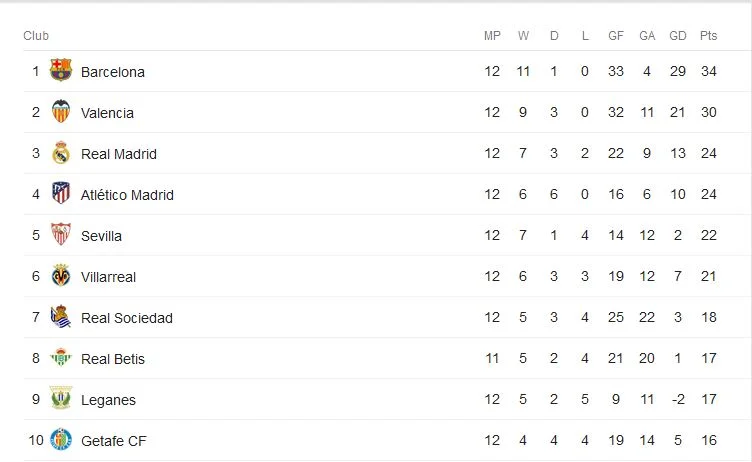Image resolution: width=752 pixels, height=462 pixels.
Task: Click the Barcelona club crest icon
Action: coord(61,71)
